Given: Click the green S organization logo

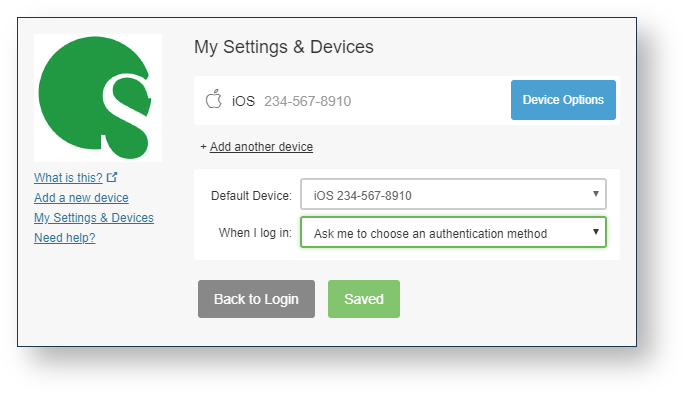Looking at the screenshot, I should pyautogui.click(x=98, y=98).
